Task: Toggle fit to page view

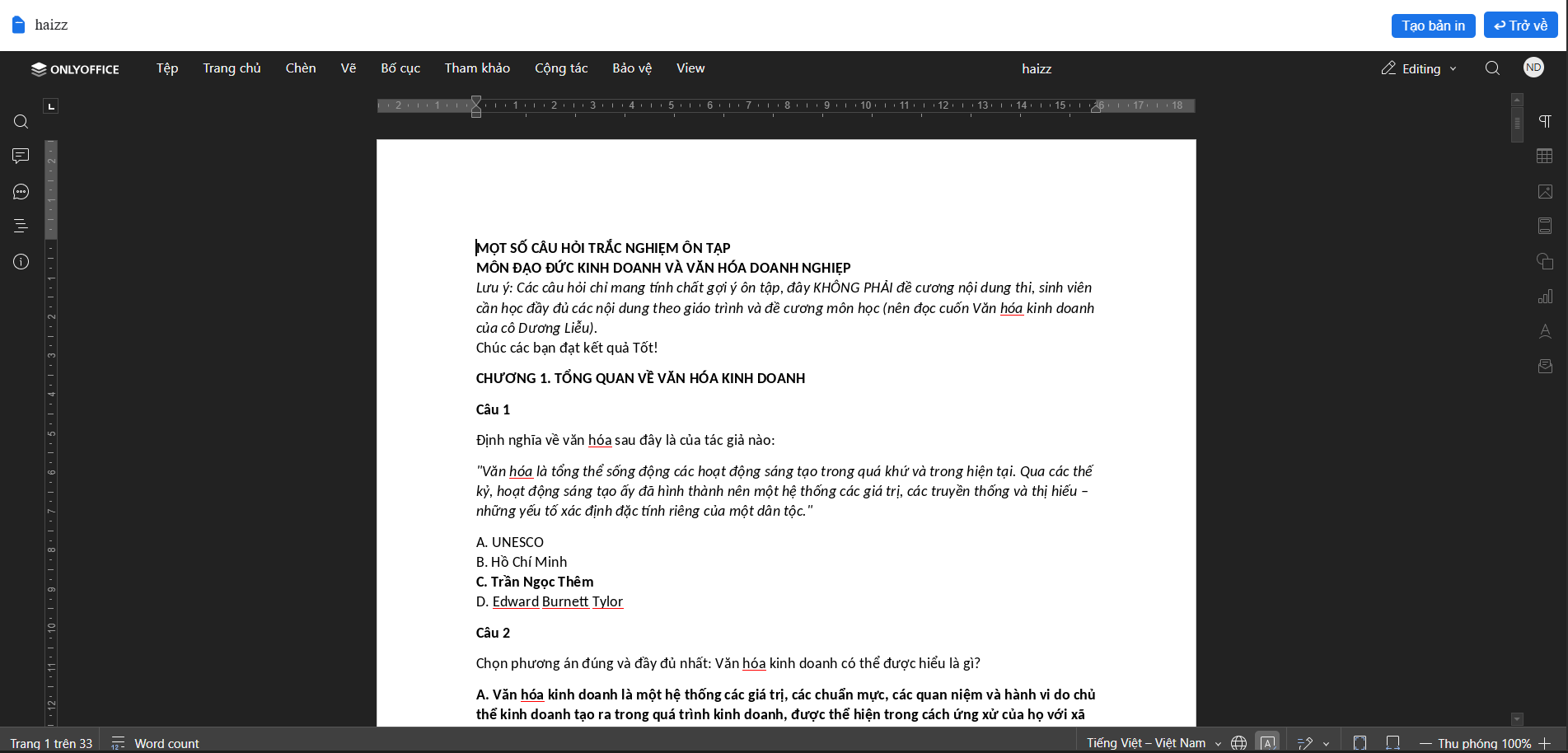Action: (1360, 743)
